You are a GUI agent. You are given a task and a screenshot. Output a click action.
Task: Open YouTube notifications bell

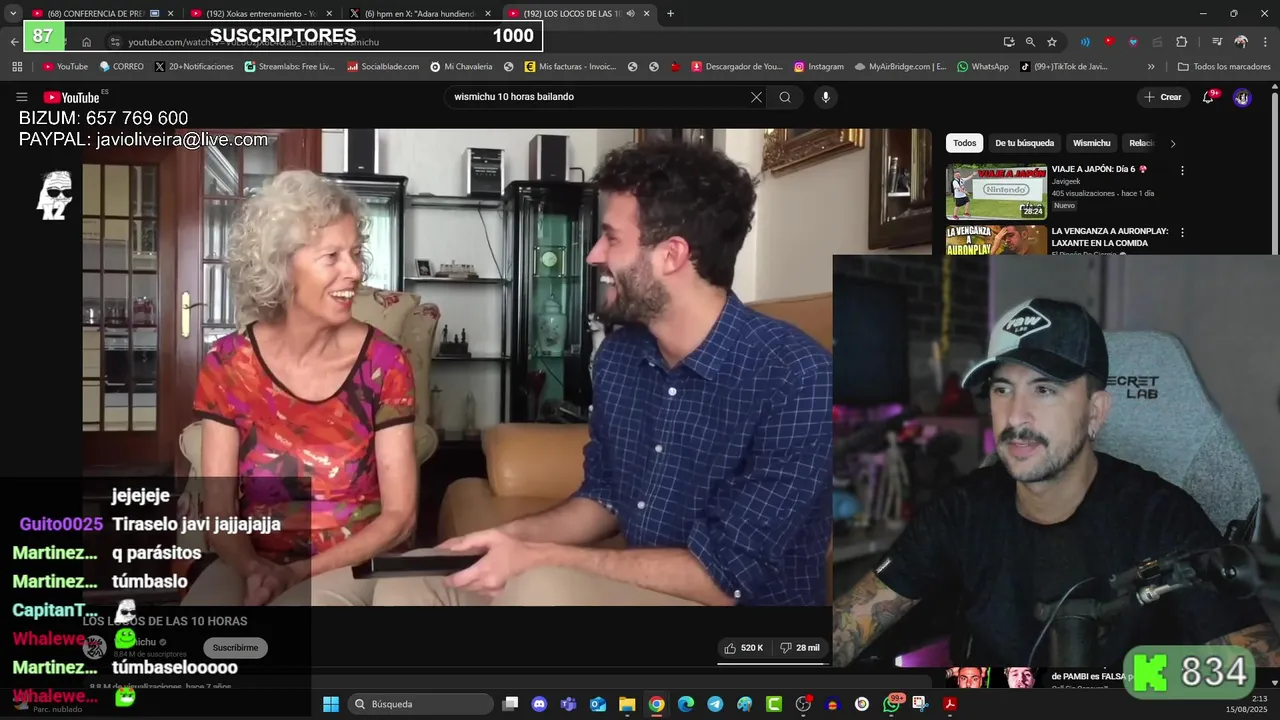[x=1208, y=97]
